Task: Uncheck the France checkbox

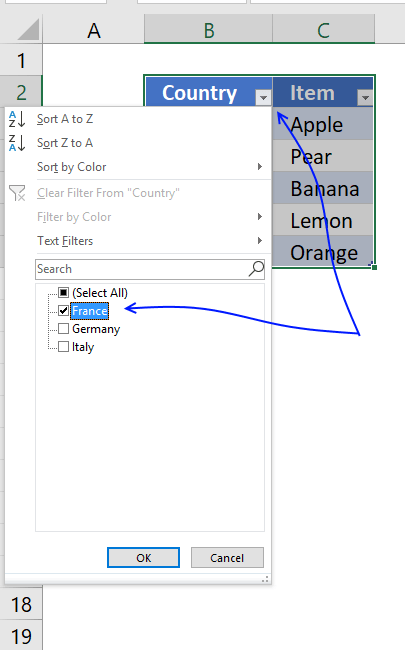Action: pos(63,310)
